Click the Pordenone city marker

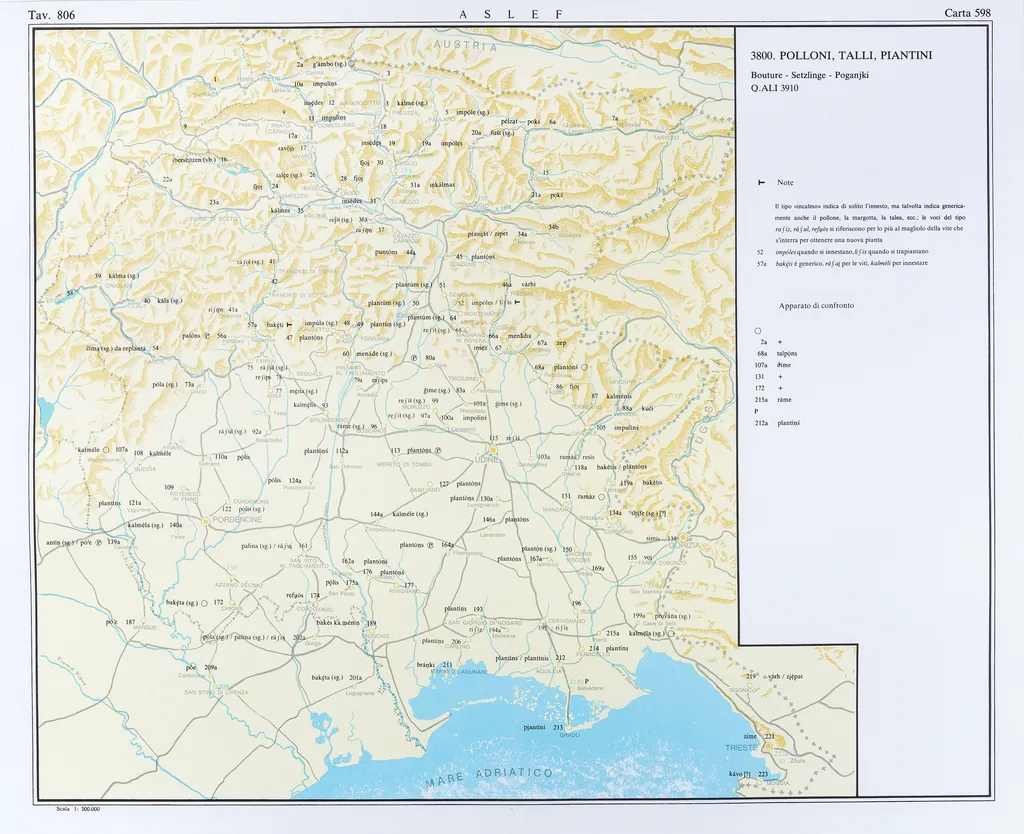[206, 521]
